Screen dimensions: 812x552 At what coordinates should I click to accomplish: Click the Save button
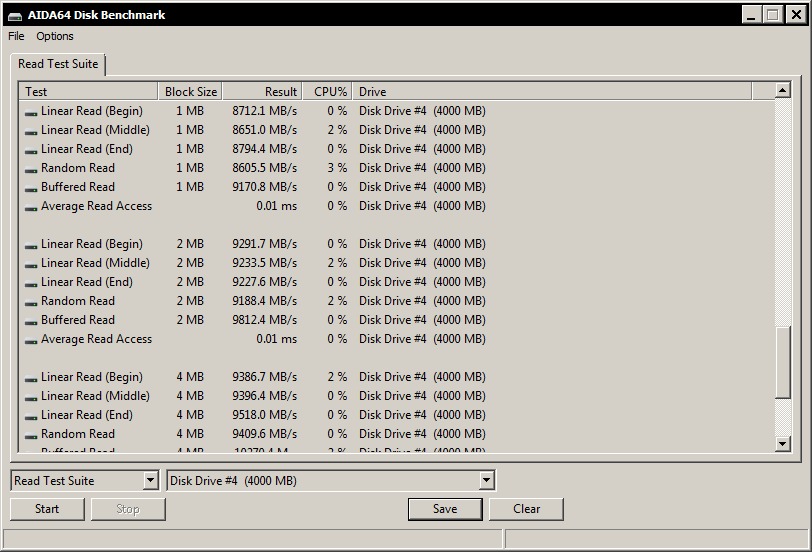coord(445,509)
